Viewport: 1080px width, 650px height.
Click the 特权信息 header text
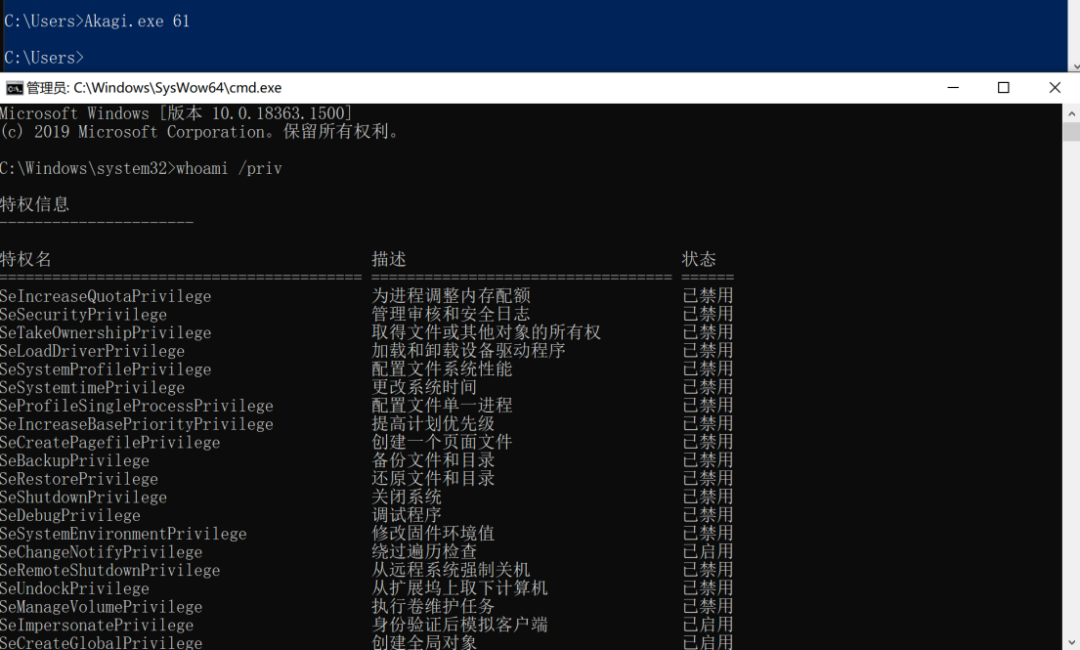(35, 203)
